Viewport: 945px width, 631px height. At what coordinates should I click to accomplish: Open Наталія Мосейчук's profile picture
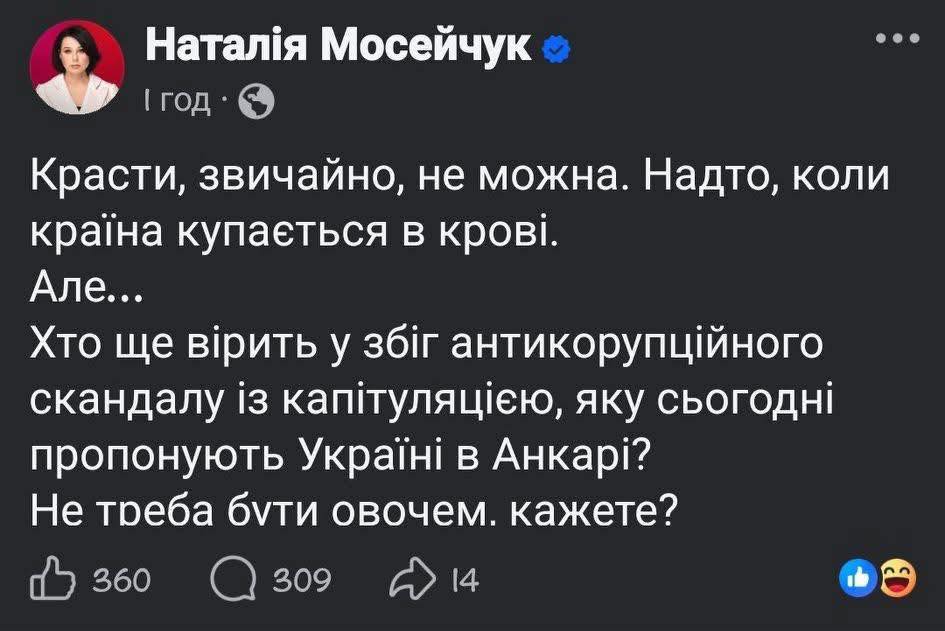pos(78,70)
